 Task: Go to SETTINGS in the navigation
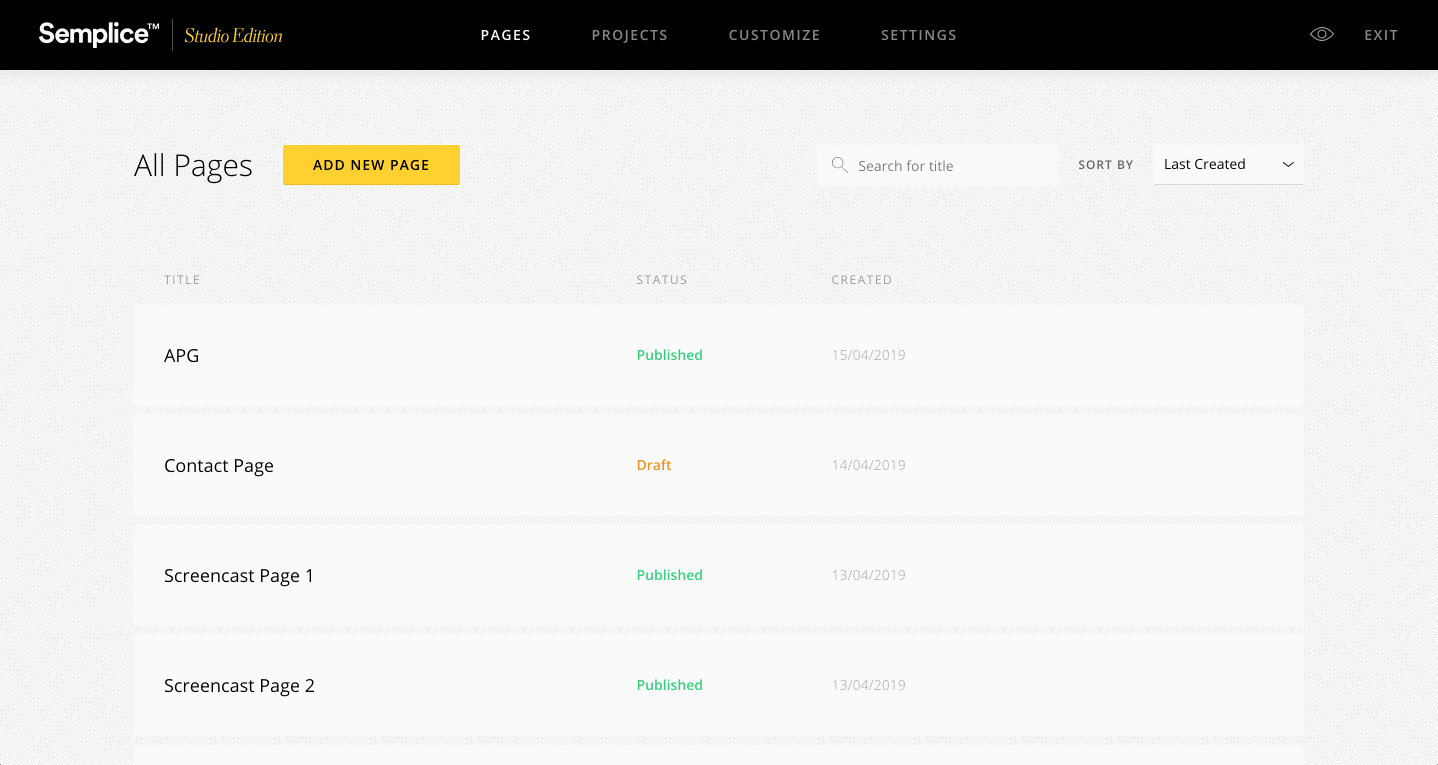point(918,34)
